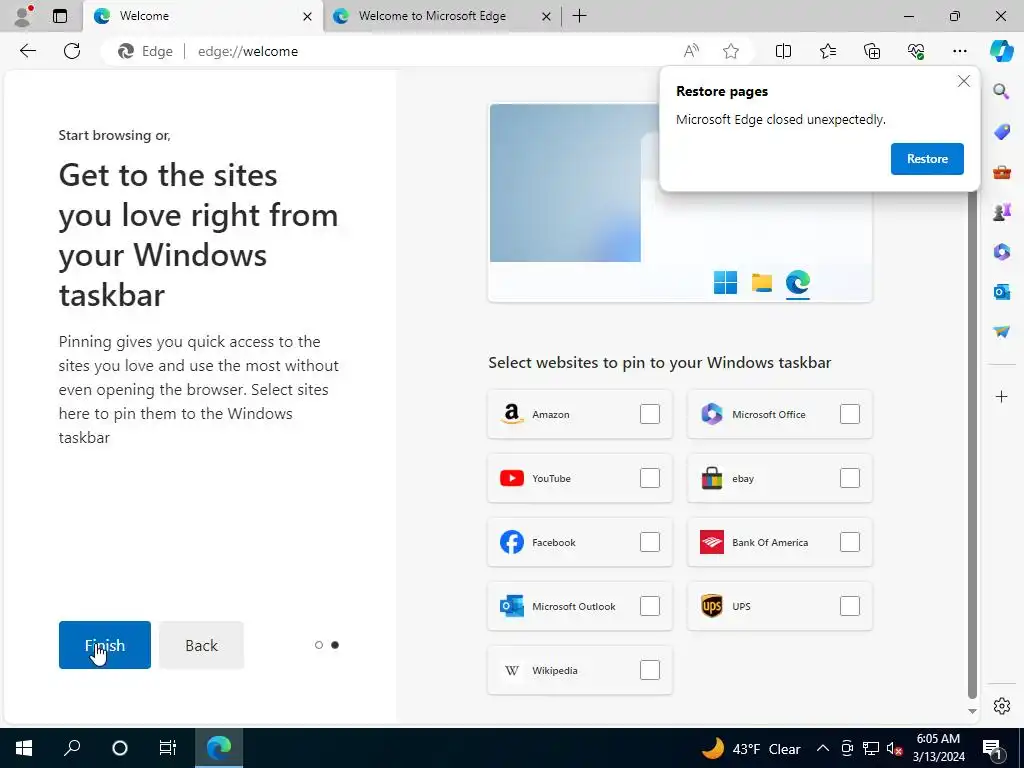This screenshot has height=768, width=1024.
Task: Open split screen icon
Action: pyautogui.click(x=783, y=51)
